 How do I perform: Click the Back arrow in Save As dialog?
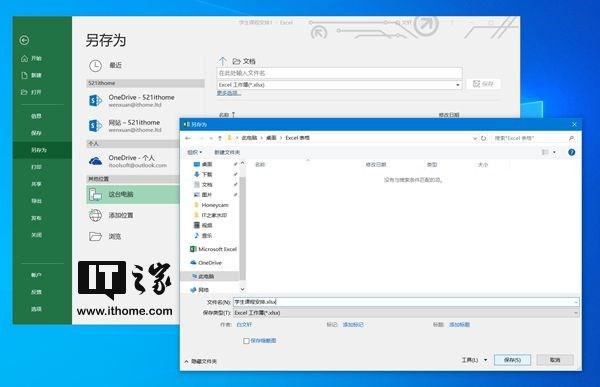pos(188,138)
